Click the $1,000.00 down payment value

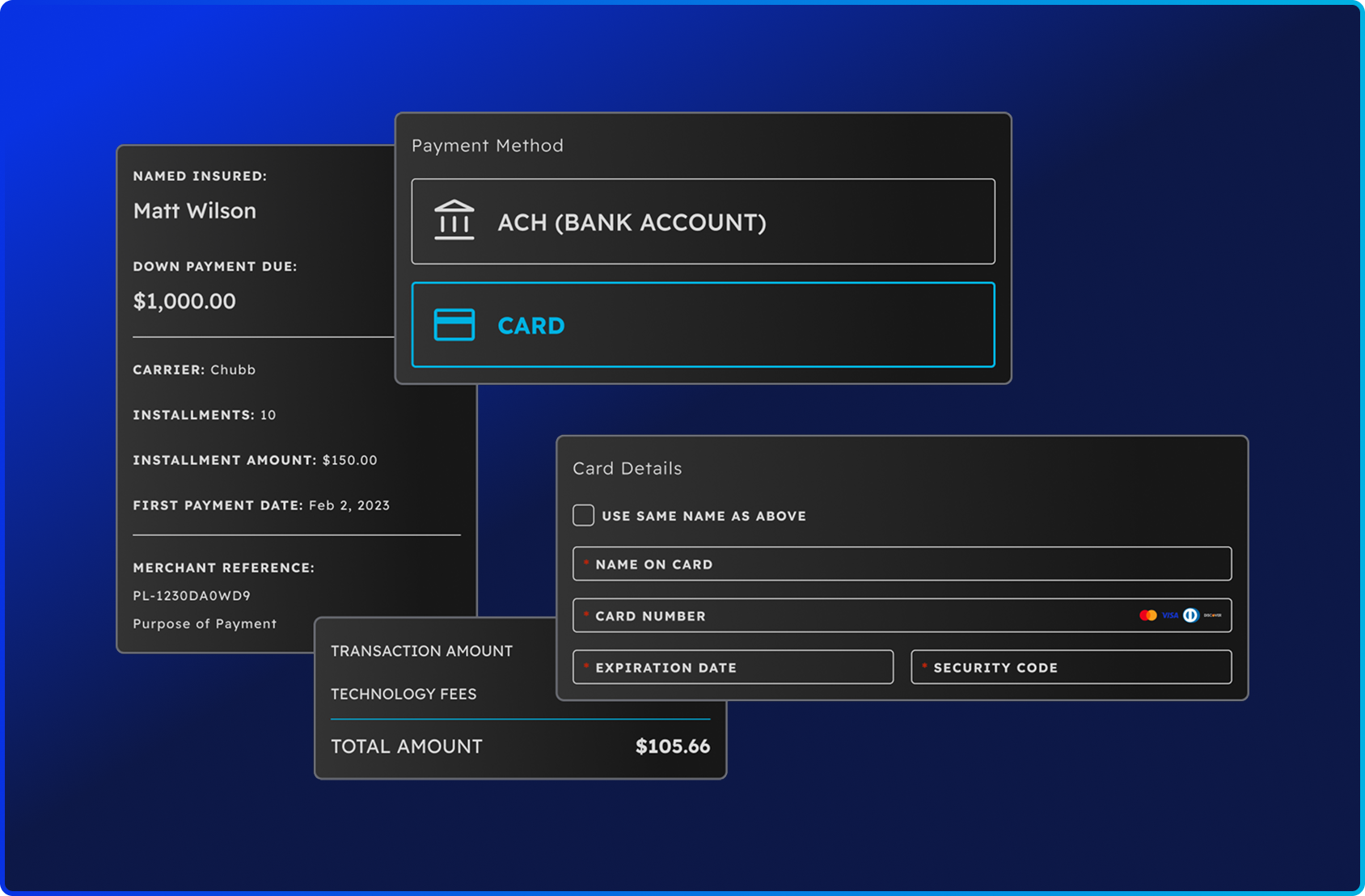pyautogui.click(x=184, y=302)
